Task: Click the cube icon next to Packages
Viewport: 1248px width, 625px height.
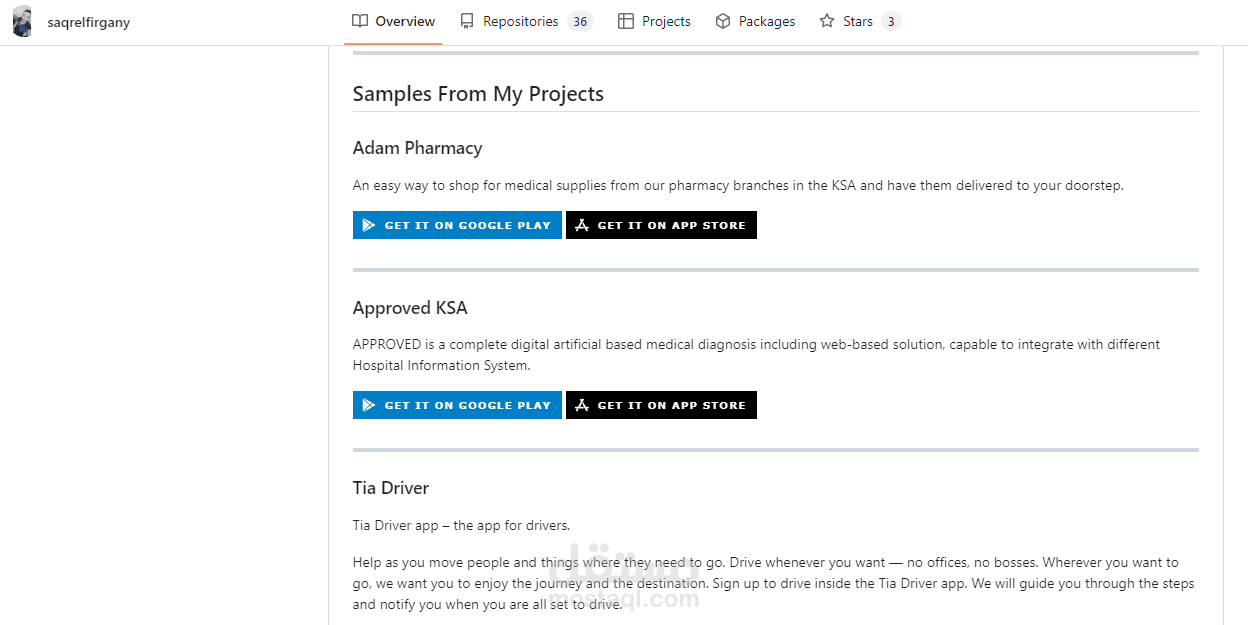Action: [723, 21]
